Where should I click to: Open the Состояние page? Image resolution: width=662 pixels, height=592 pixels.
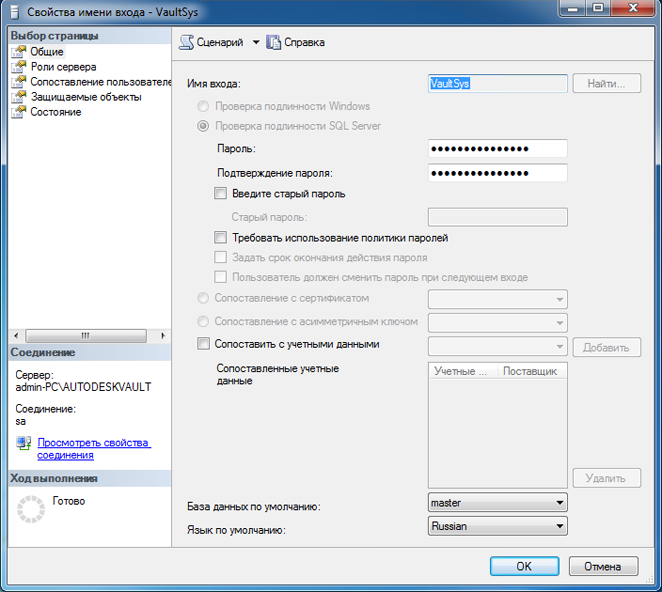(56, 112)
